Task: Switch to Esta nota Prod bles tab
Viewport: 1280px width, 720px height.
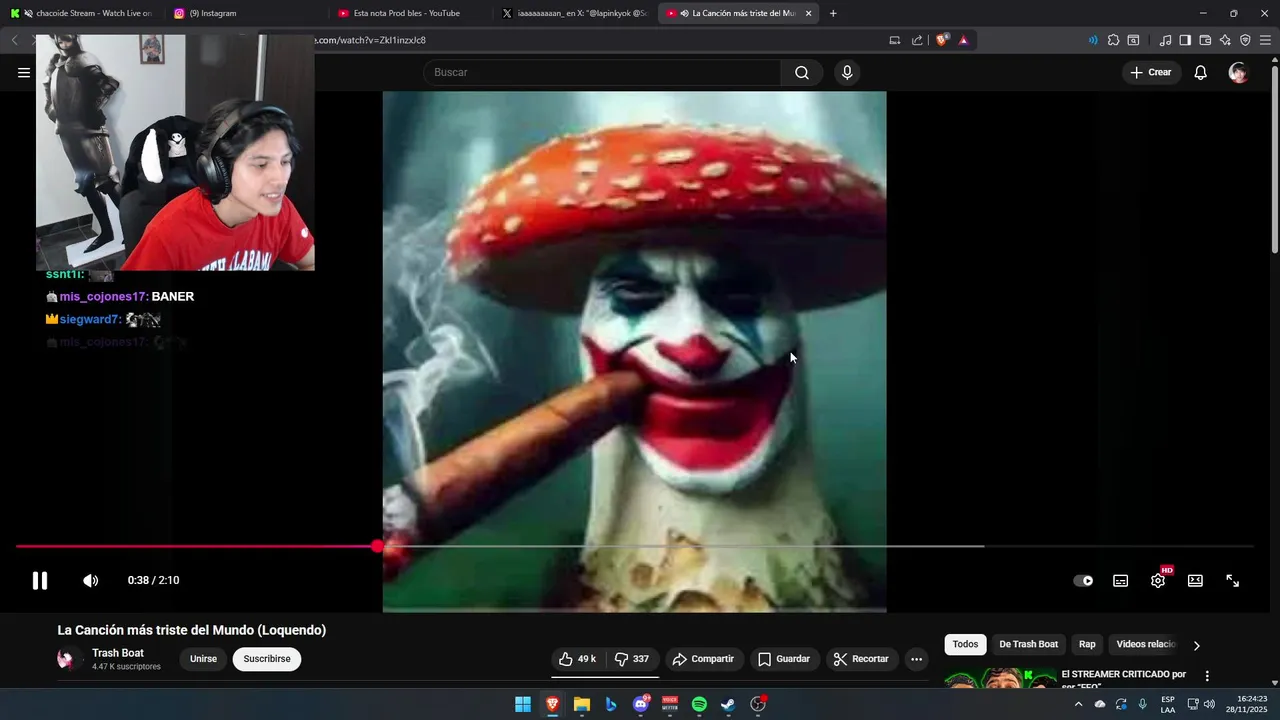Action: pyautogui.click(x=407, y=13)
